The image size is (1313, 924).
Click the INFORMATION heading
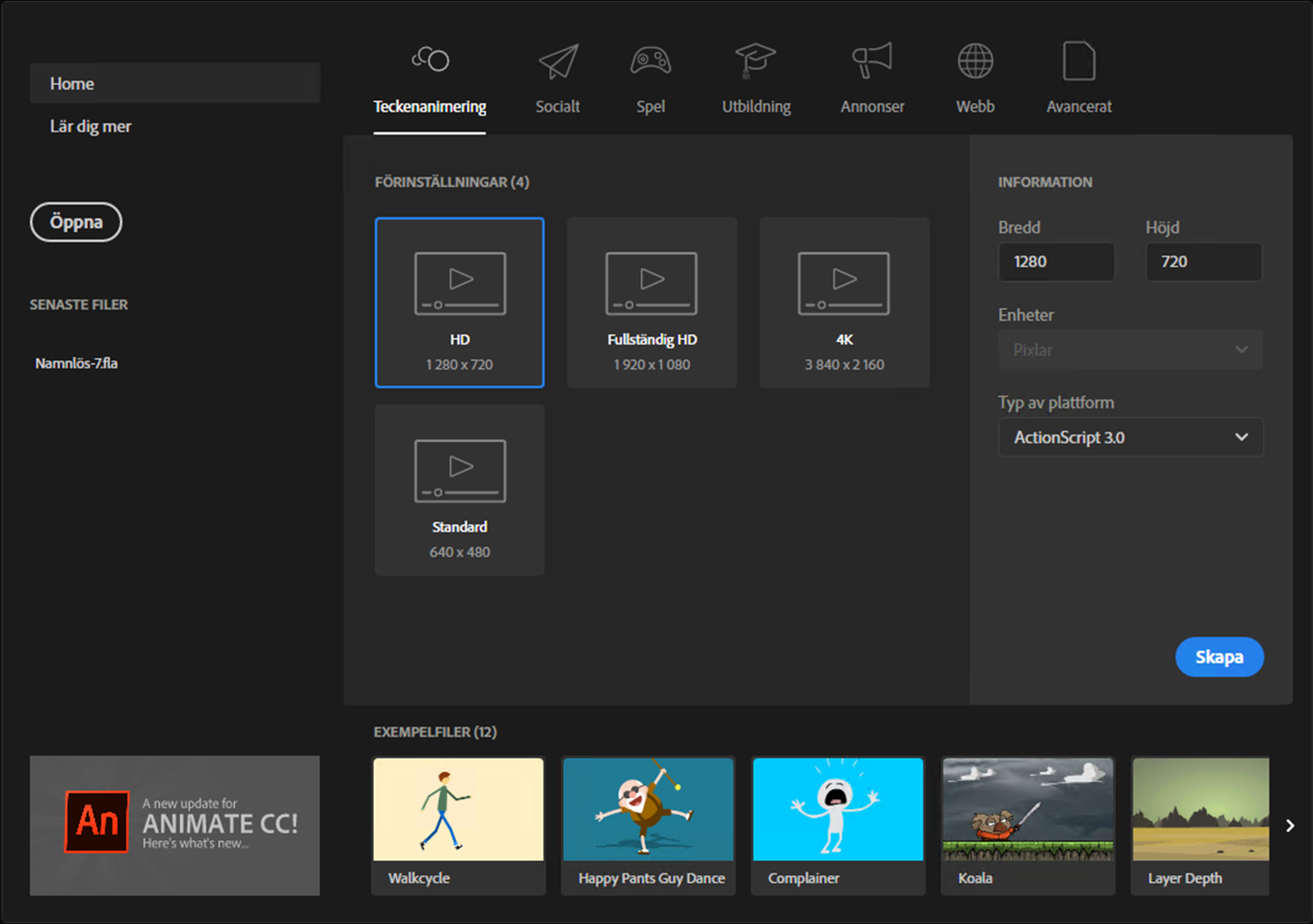pyautogui.click(x=1045, y=182)
